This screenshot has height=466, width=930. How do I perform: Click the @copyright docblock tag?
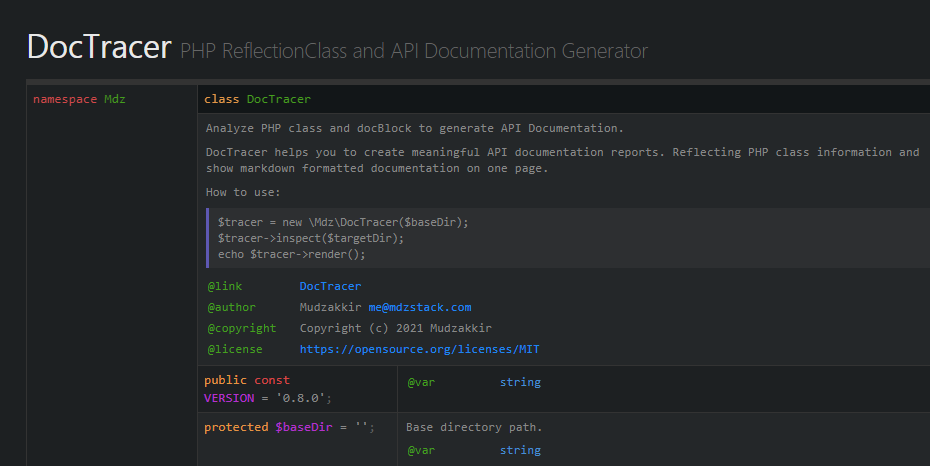pos(241,328)
